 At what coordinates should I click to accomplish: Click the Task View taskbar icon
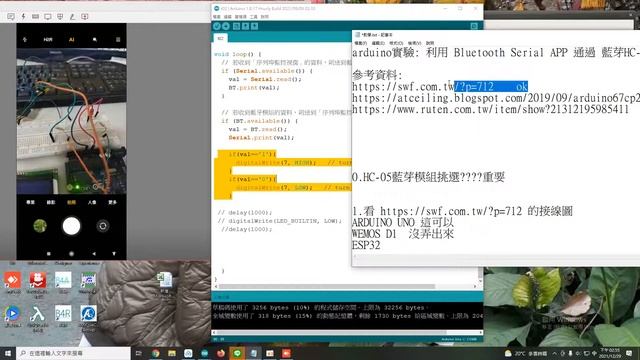pos(139,353)
